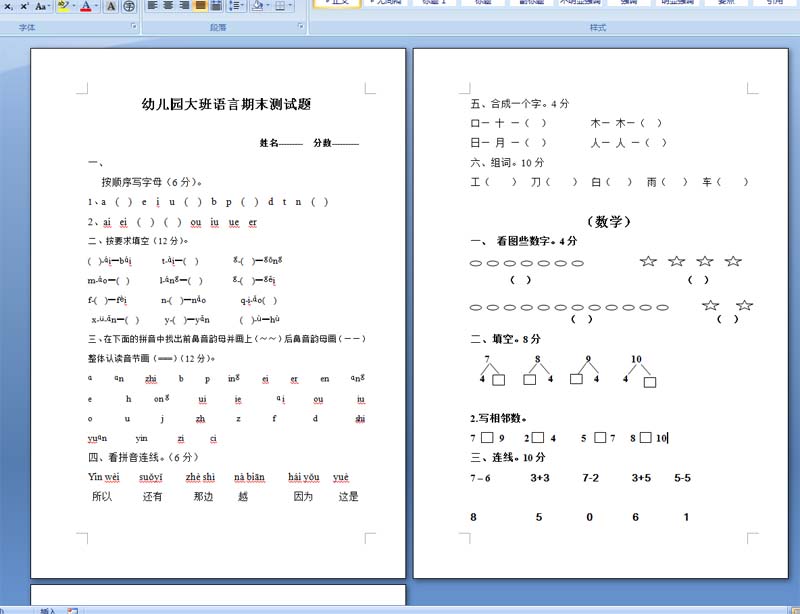Select the 无间隔 style
Viewport: 800px width, 614px height.
click(x=386, y=2)
